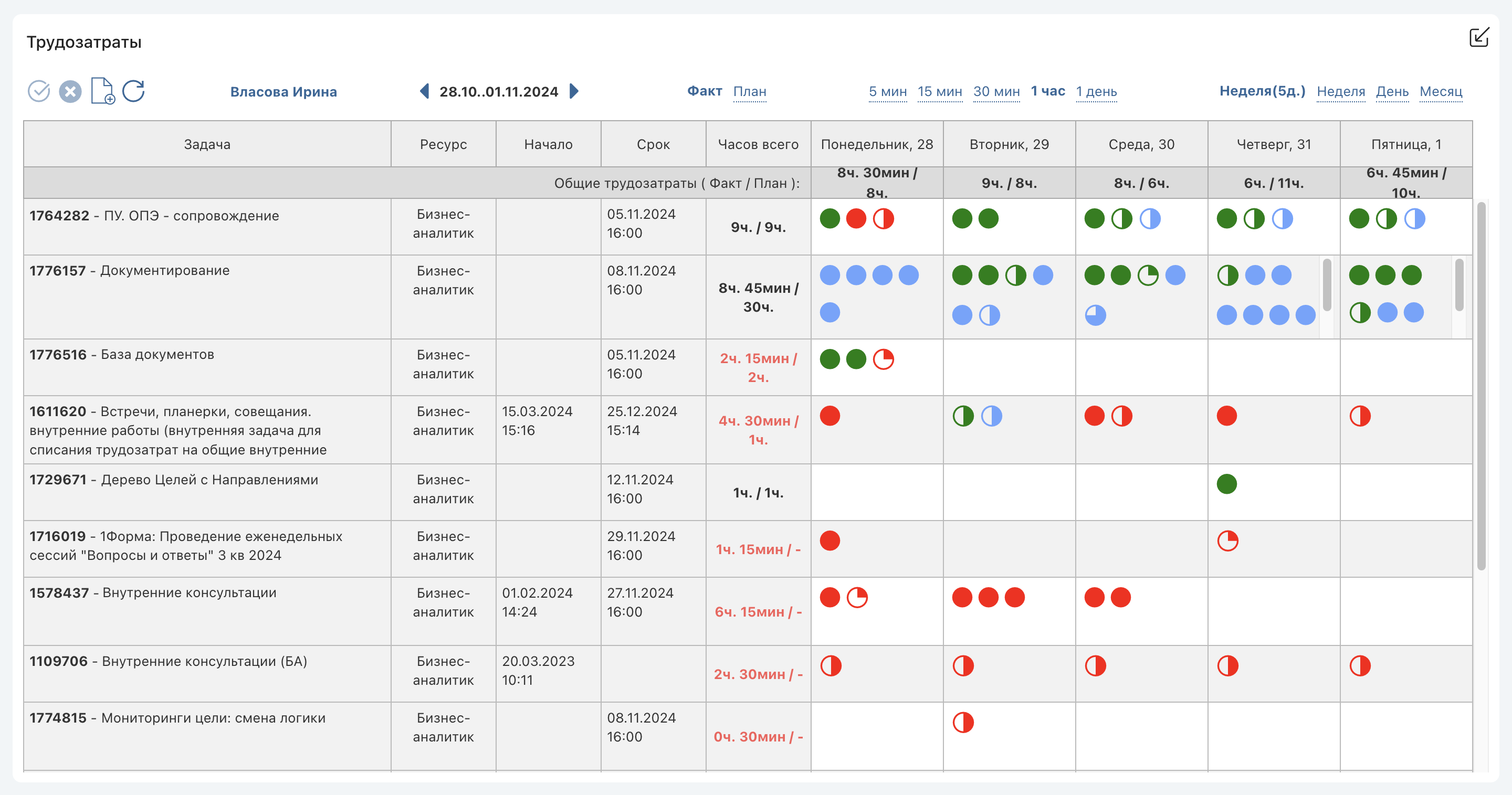Go to previous week arrow

424,91
